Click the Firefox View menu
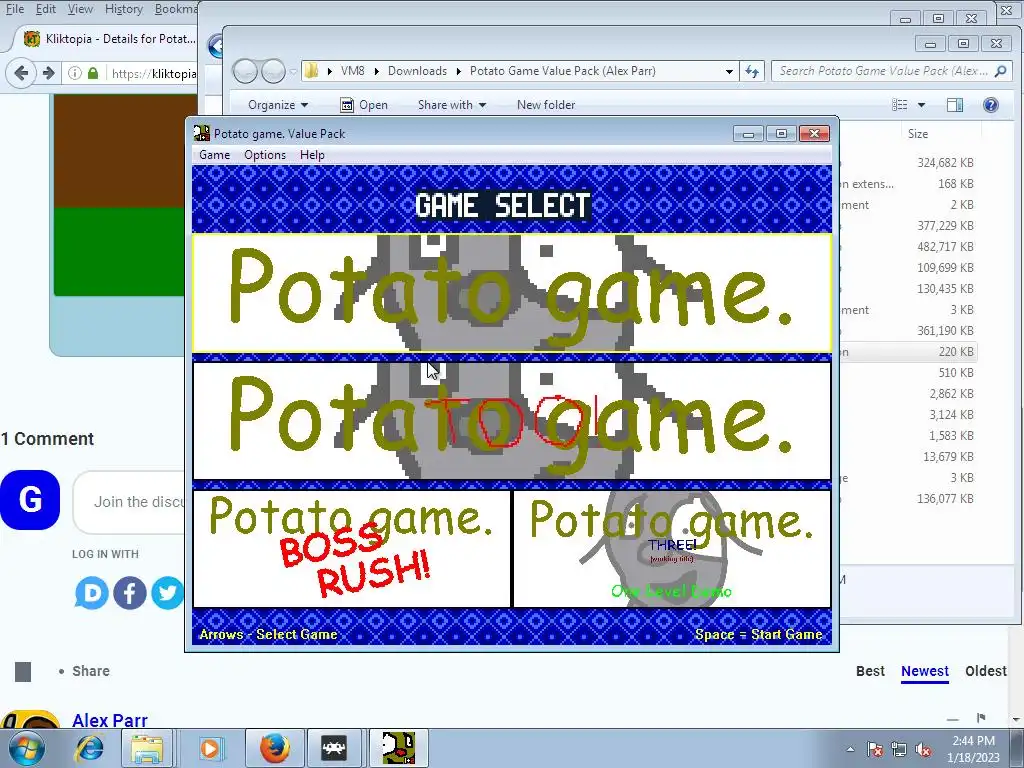This screenshot has height=768, width=1024. 80,9
